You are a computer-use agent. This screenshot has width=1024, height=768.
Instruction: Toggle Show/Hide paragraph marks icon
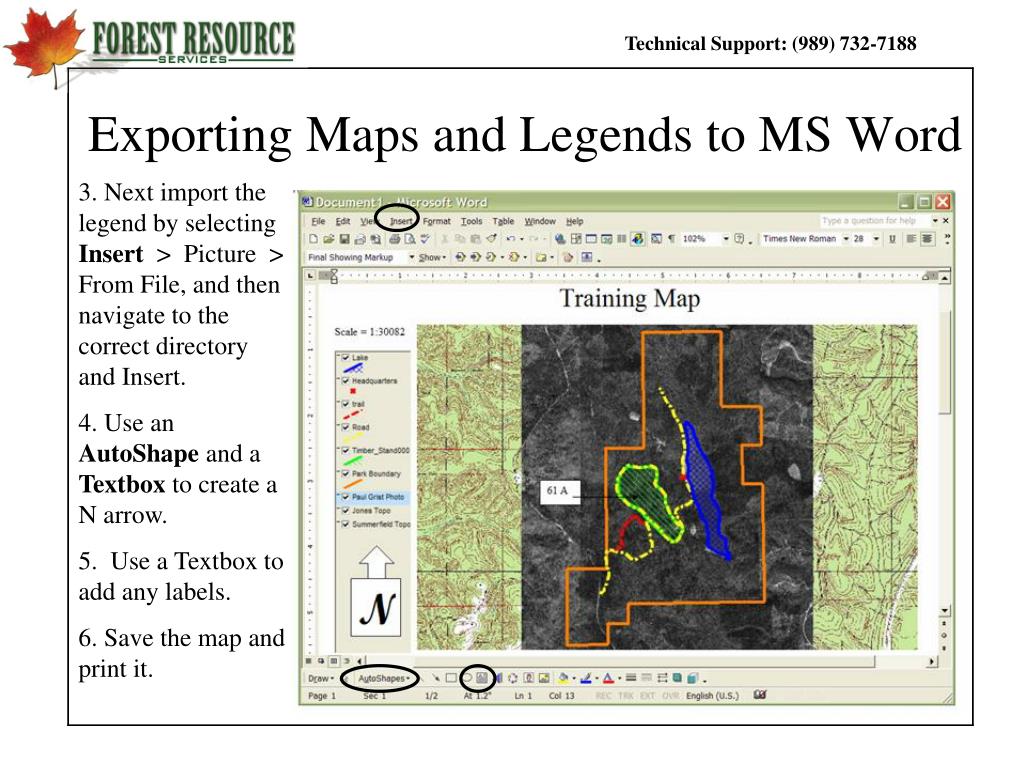coord(671,239)
